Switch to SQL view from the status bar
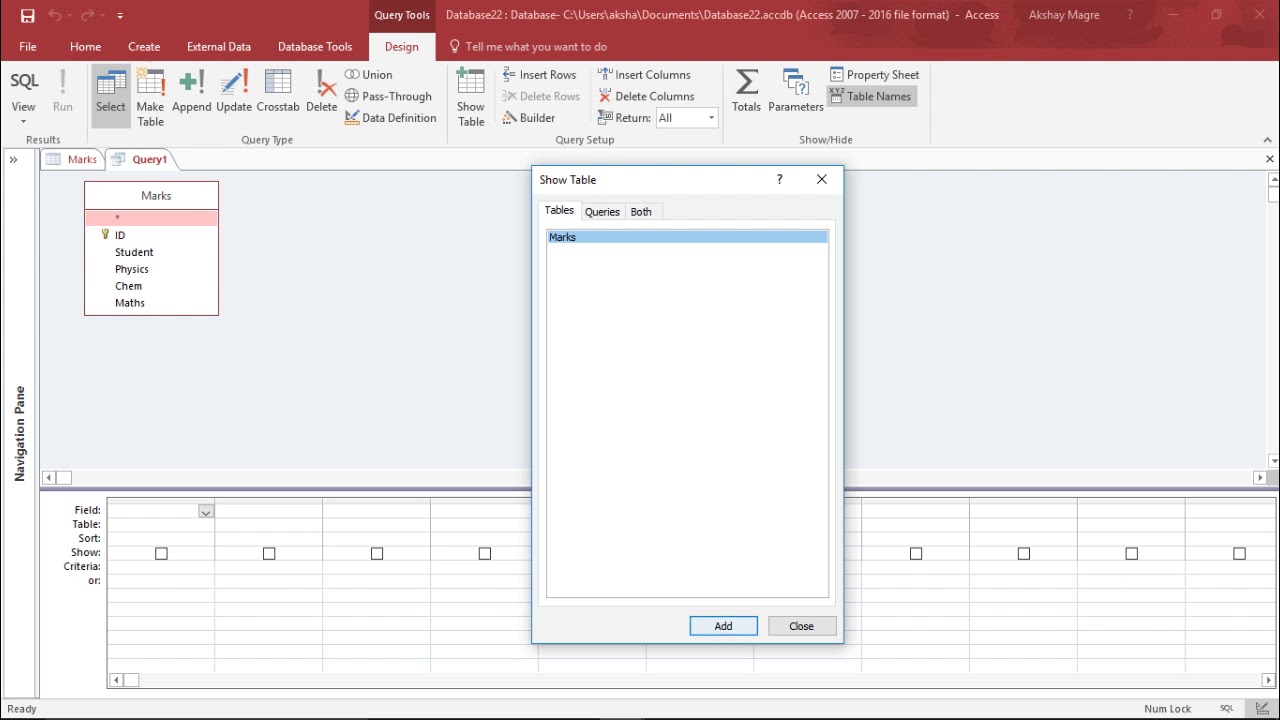The width and height of the screenshot is (1280, 720). tap(1226, 709)
